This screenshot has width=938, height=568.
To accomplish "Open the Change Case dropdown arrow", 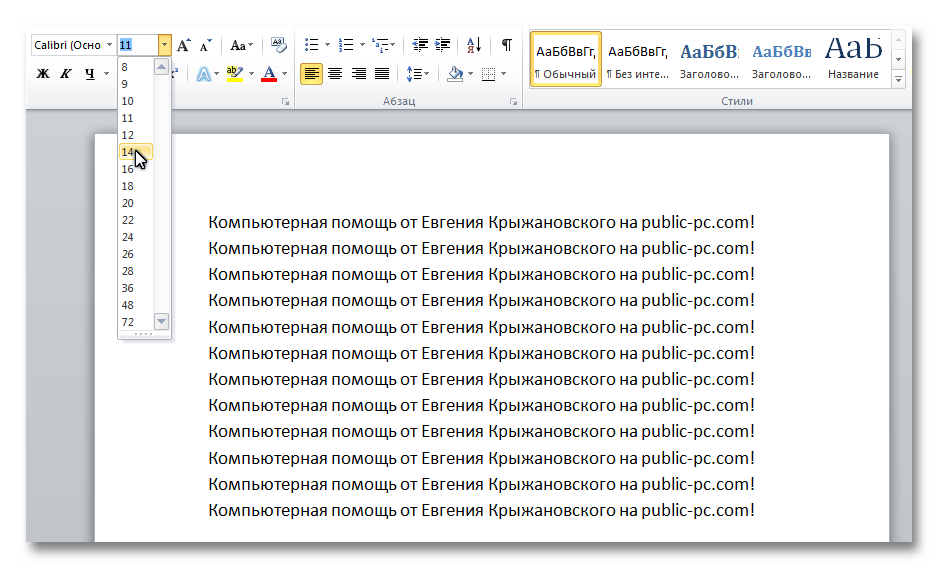I will [x=251, y=45].
